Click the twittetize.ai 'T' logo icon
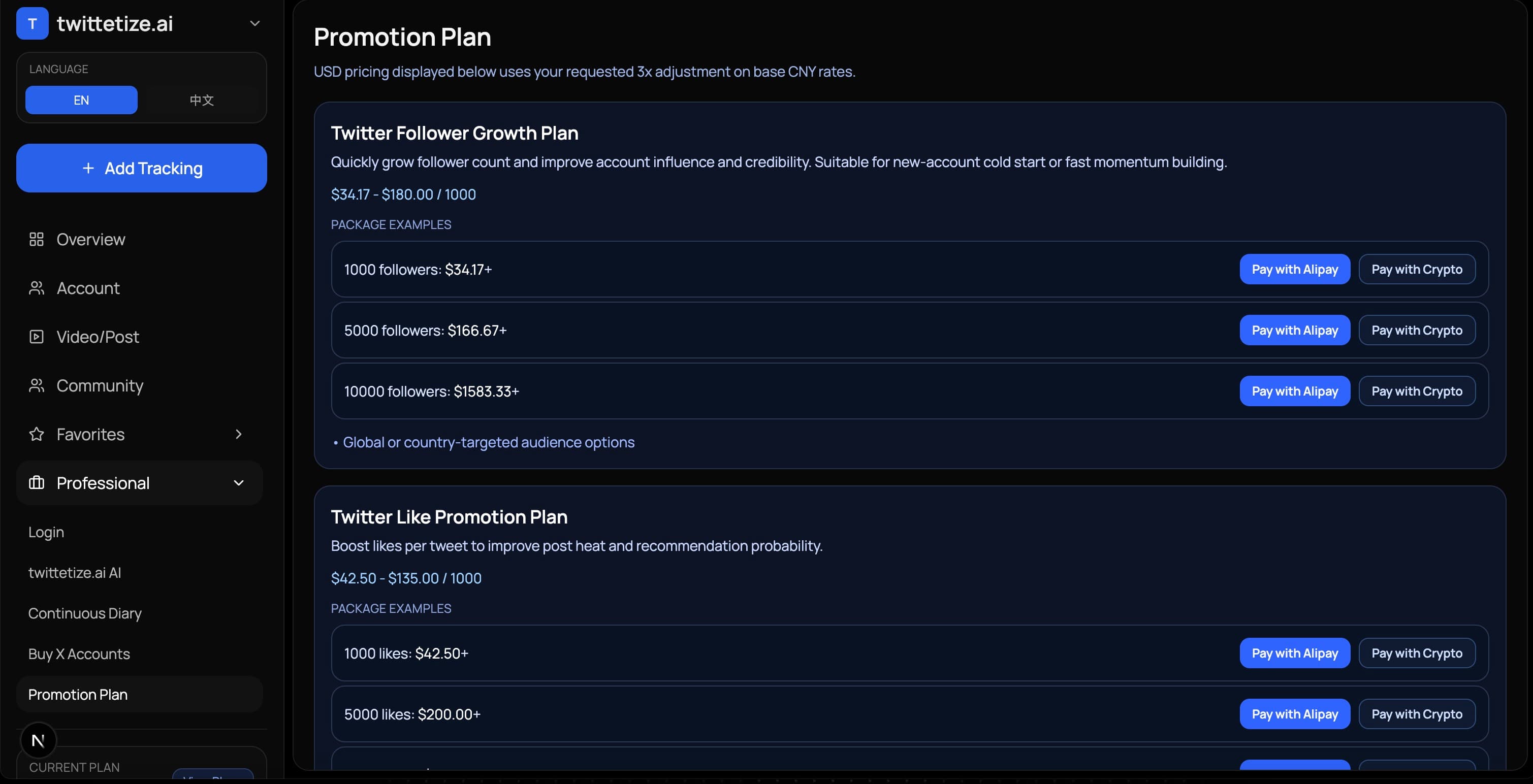 [32, 23]
